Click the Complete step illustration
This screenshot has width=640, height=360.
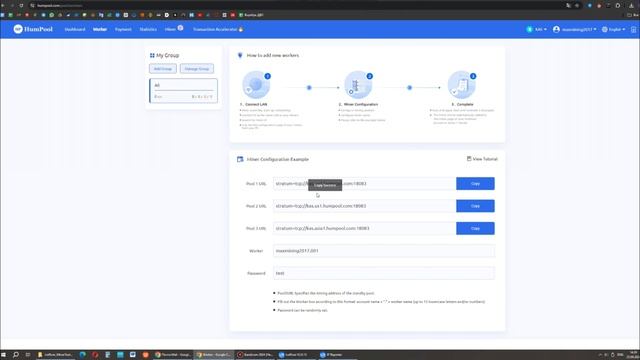point(462,85)
